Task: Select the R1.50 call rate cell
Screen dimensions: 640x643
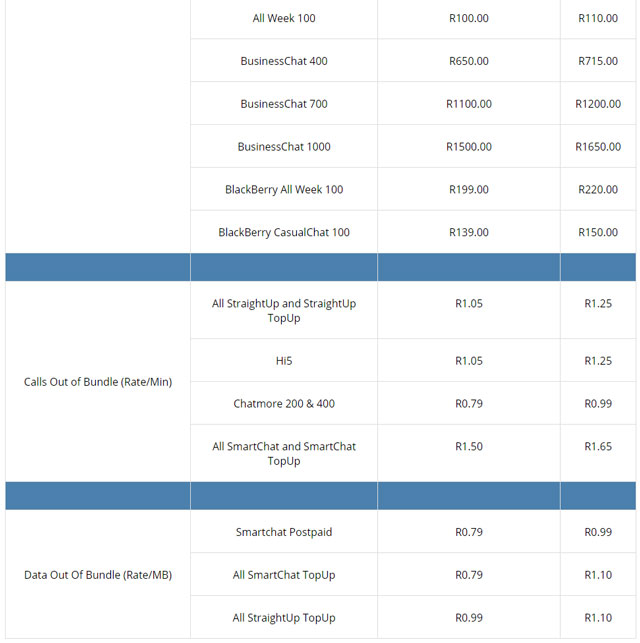Action: tap(469, 446)
